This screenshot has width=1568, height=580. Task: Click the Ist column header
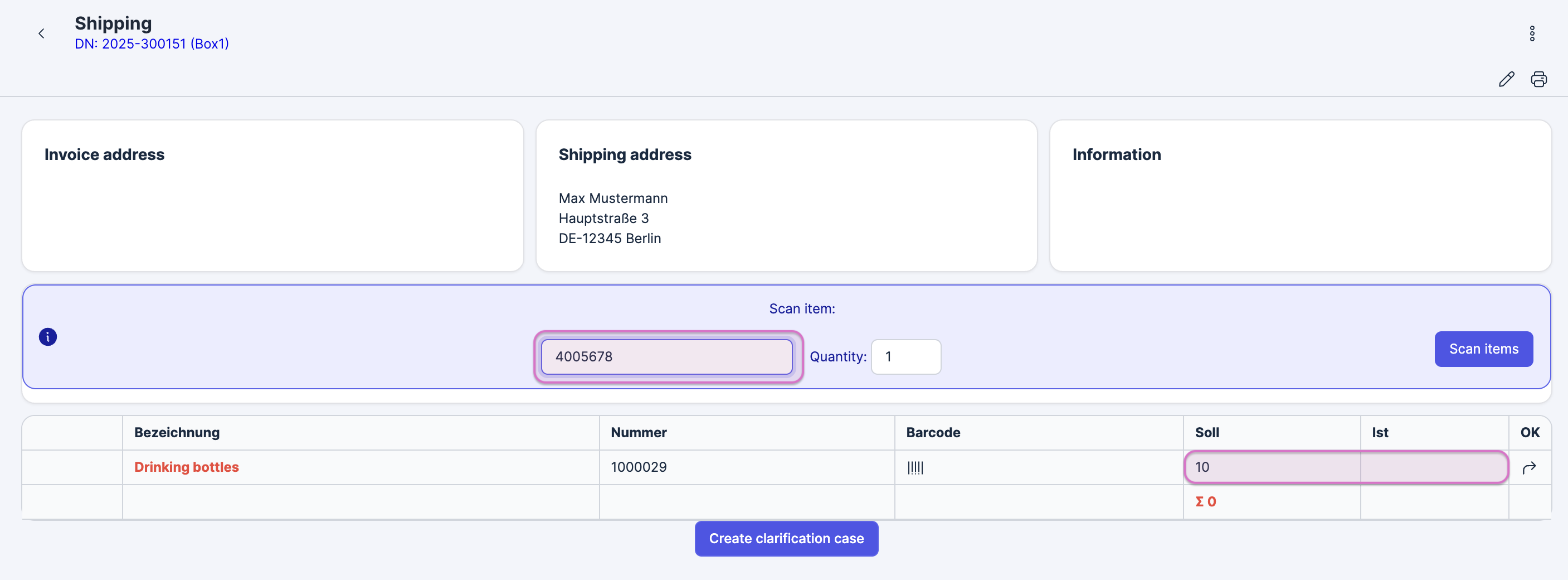click(x=1379, y=433)
